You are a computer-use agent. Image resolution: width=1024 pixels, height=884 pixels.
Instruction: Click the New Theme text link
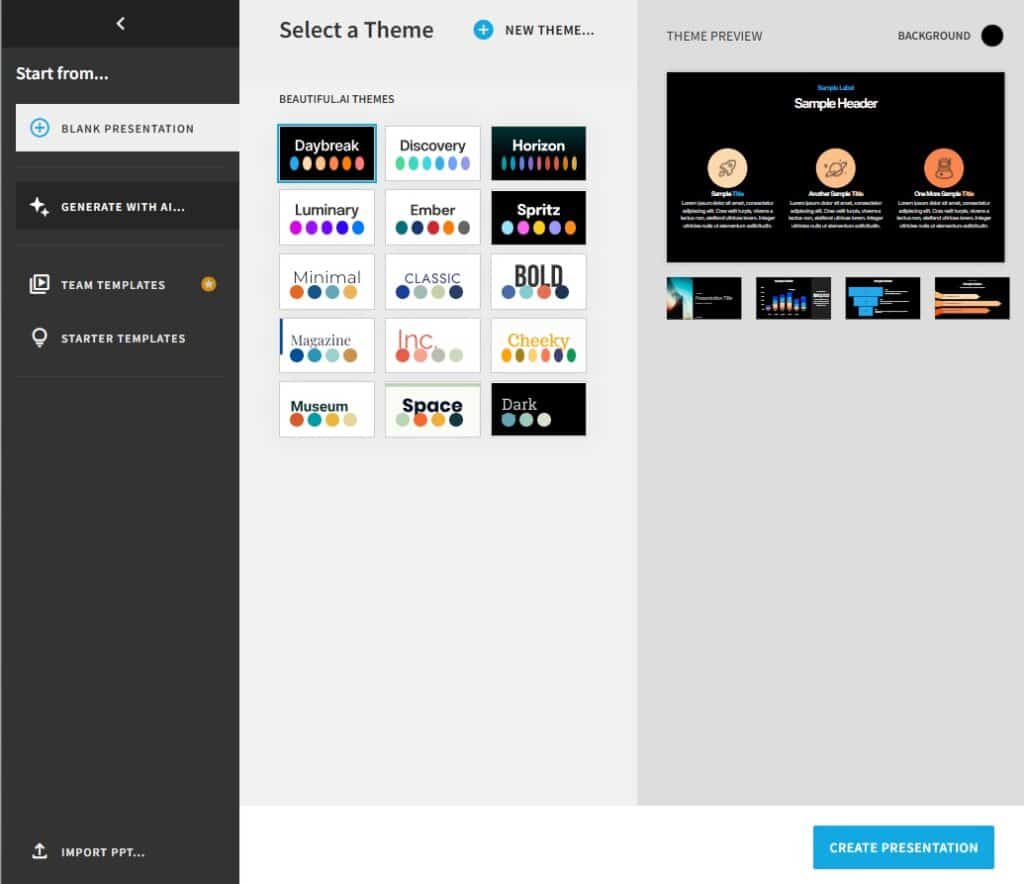(x=549, y=30)
